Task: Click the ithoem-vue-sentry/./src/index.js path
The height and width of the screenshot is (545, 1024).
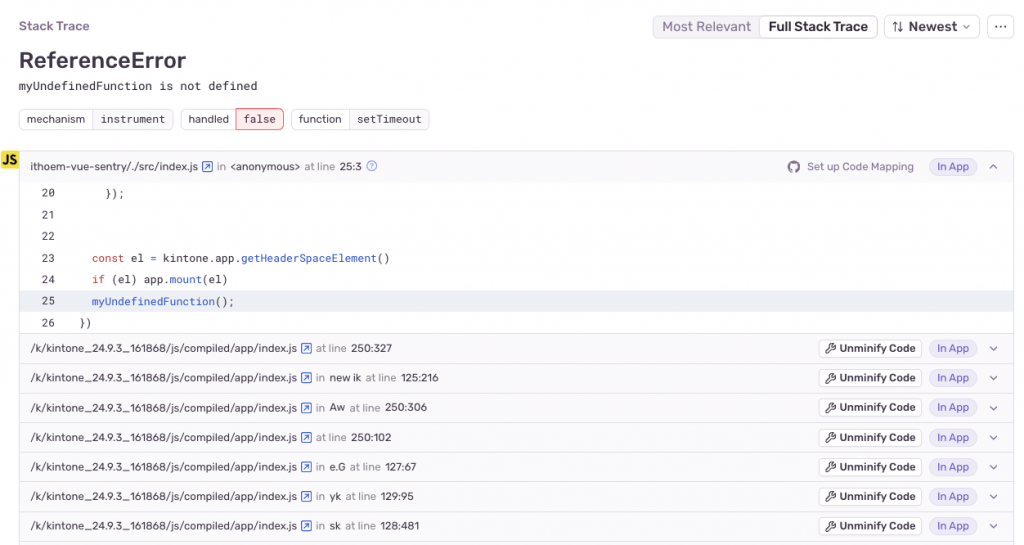Action: pyautogui.click(x=114, y=166)
